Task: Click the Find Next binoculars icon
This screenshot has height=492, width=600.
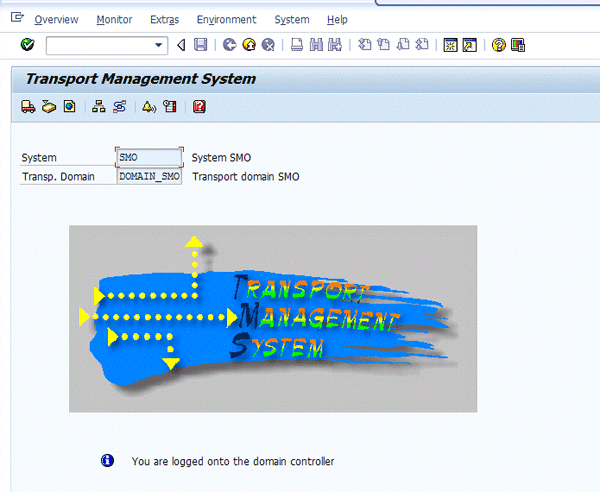Action: coord(335,45)
